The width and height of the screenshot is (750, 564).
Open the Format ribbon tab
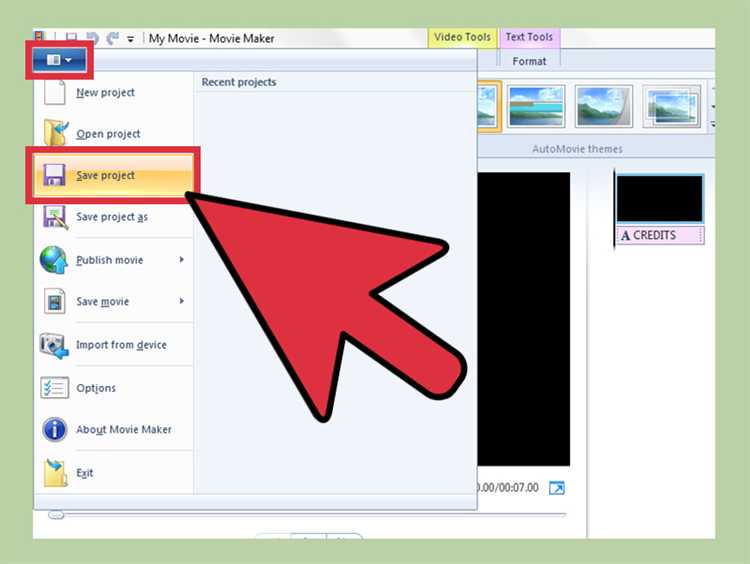pyautogui.click(x=529, y=61)
